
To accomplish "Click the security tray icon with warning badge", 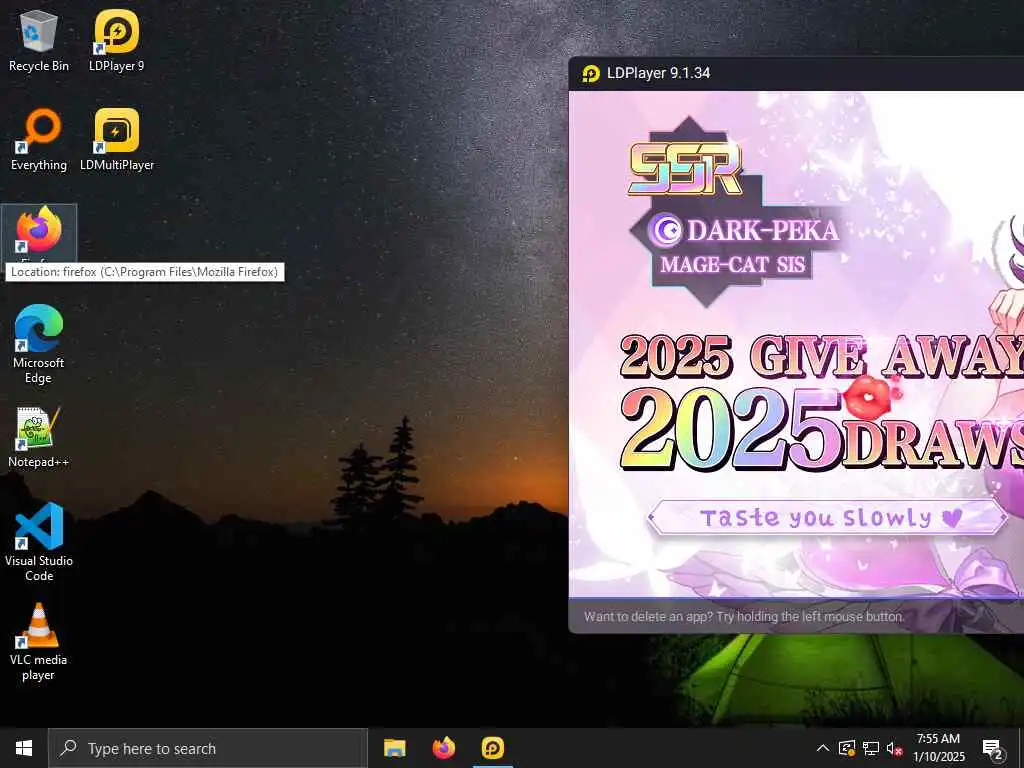I will point(847,748).
